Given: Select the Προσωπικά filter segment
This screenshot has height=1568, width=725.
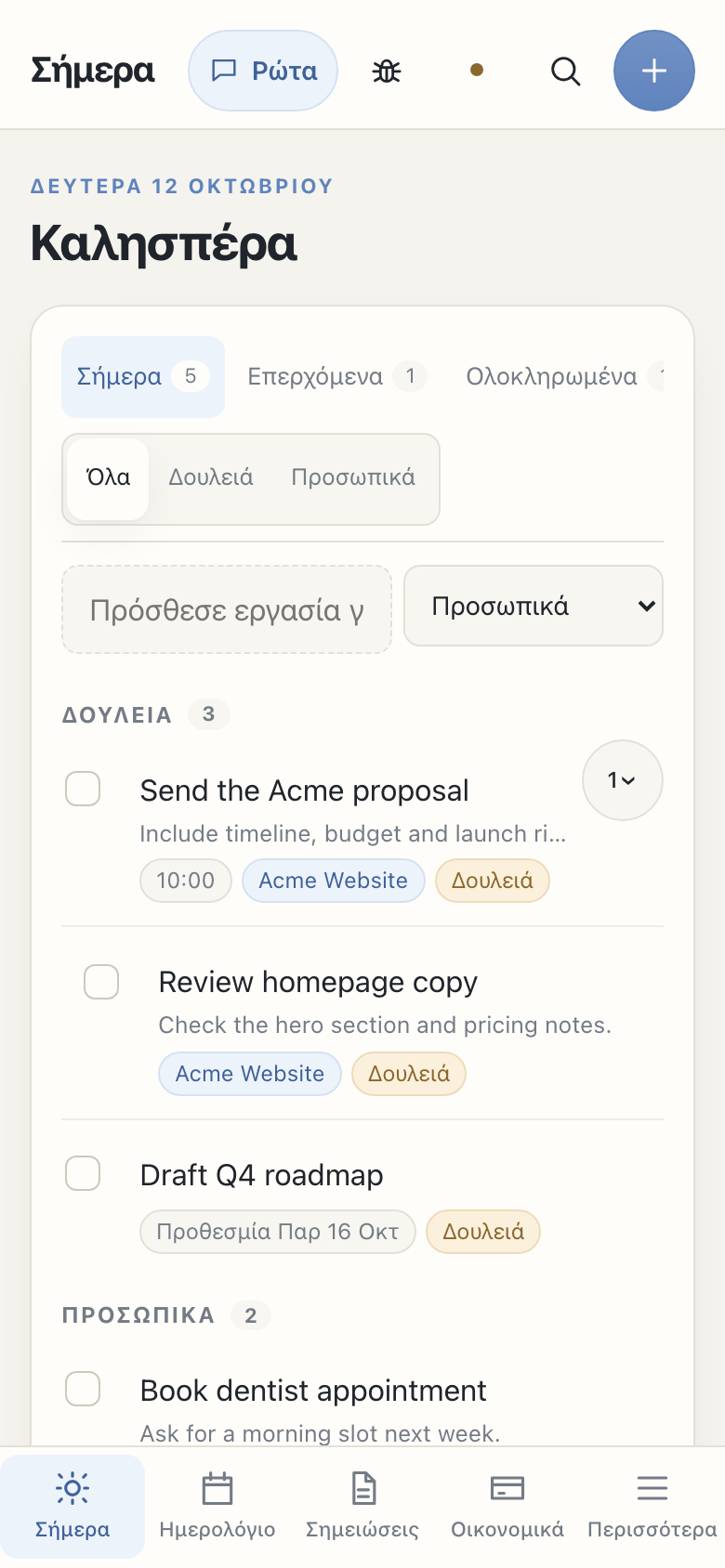Looking at the screenshot, I should pos(353,478).
